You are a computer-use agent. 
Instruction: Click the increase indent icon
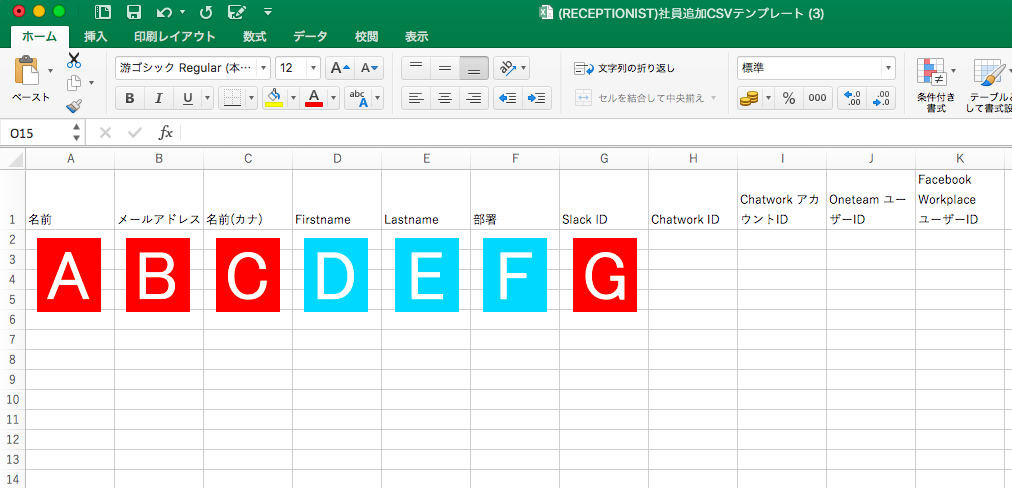[x=537, y=98]
